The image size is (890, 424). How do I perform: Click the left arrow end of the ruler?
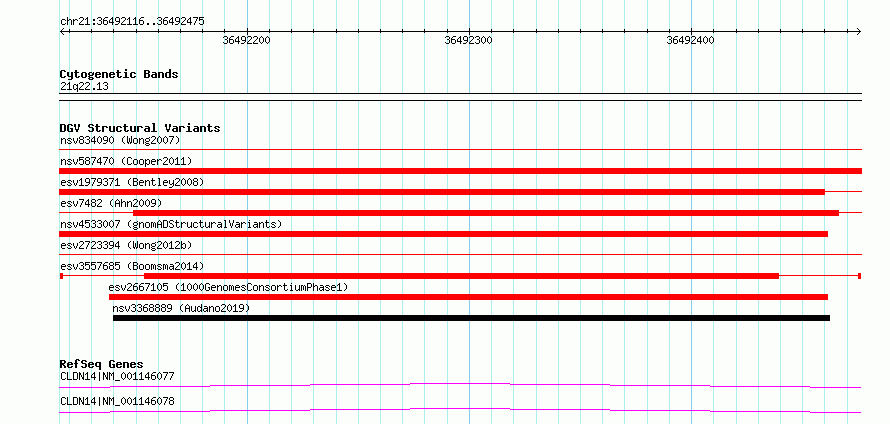point(62,31)
